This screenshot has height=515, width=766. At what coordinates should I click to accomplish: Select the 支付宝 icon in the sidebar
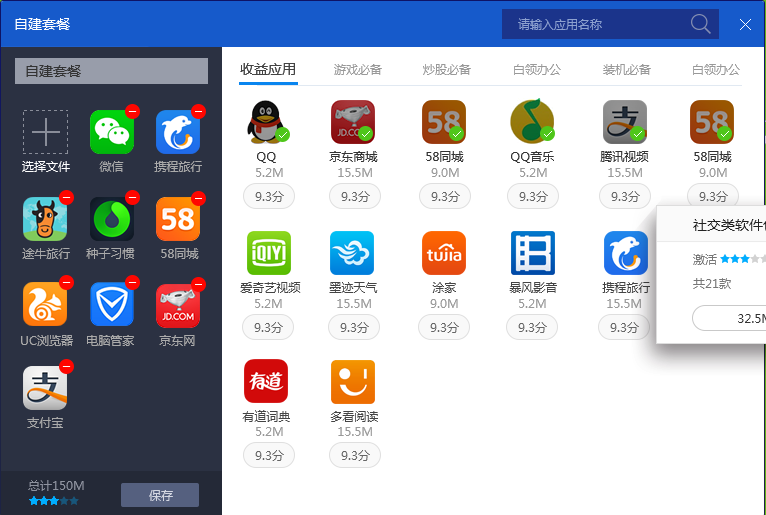tap(45, 388)
